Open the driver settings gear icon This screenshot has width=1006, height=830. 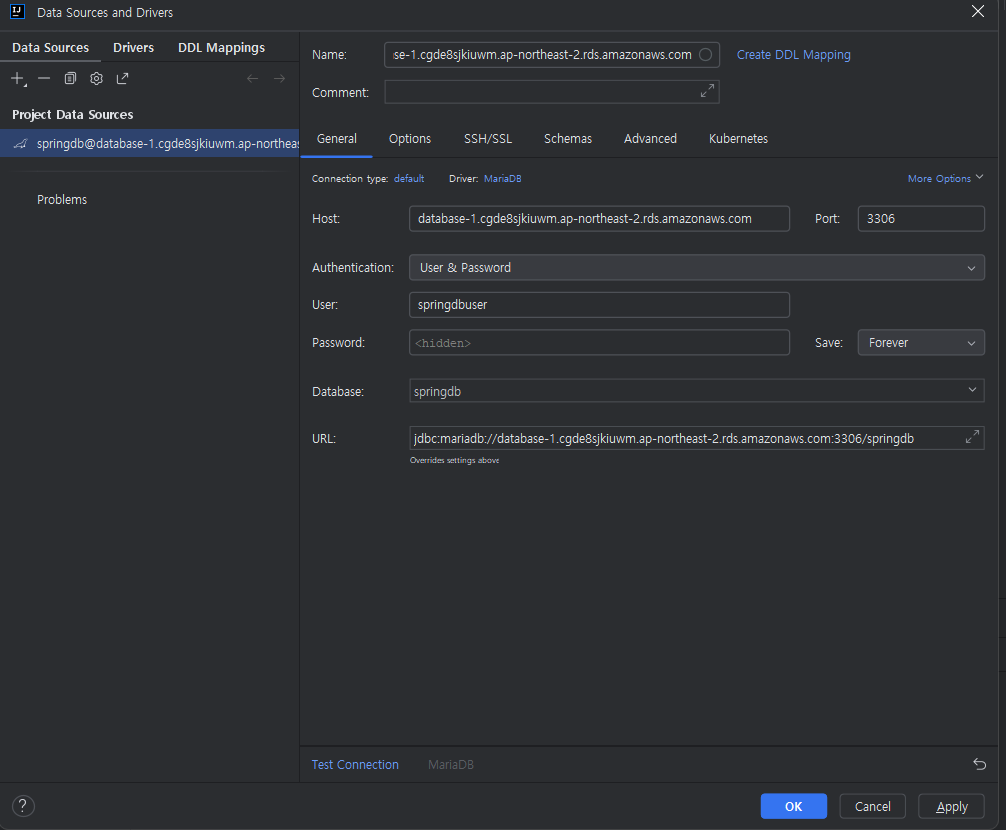[x=96, y=78]
